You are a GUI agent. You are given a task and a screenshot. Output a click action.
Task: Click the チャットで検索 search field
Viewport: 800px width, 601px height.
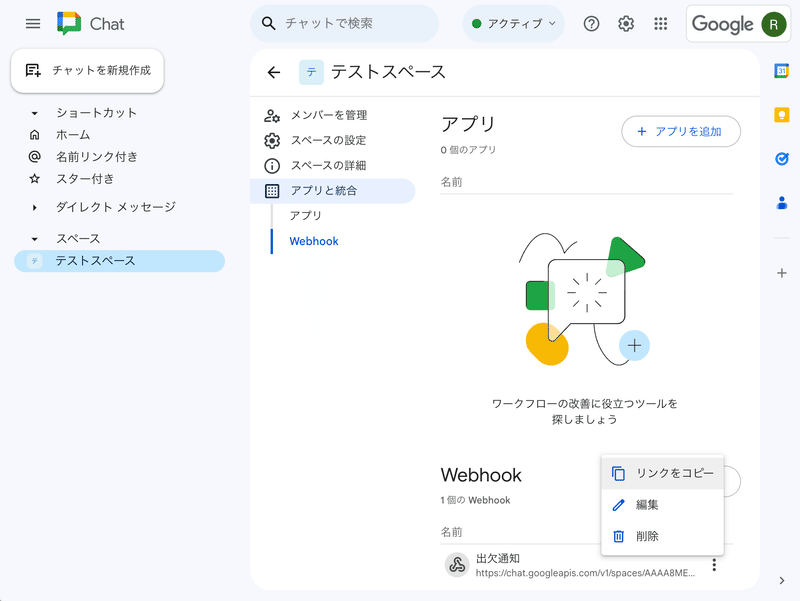344,23
